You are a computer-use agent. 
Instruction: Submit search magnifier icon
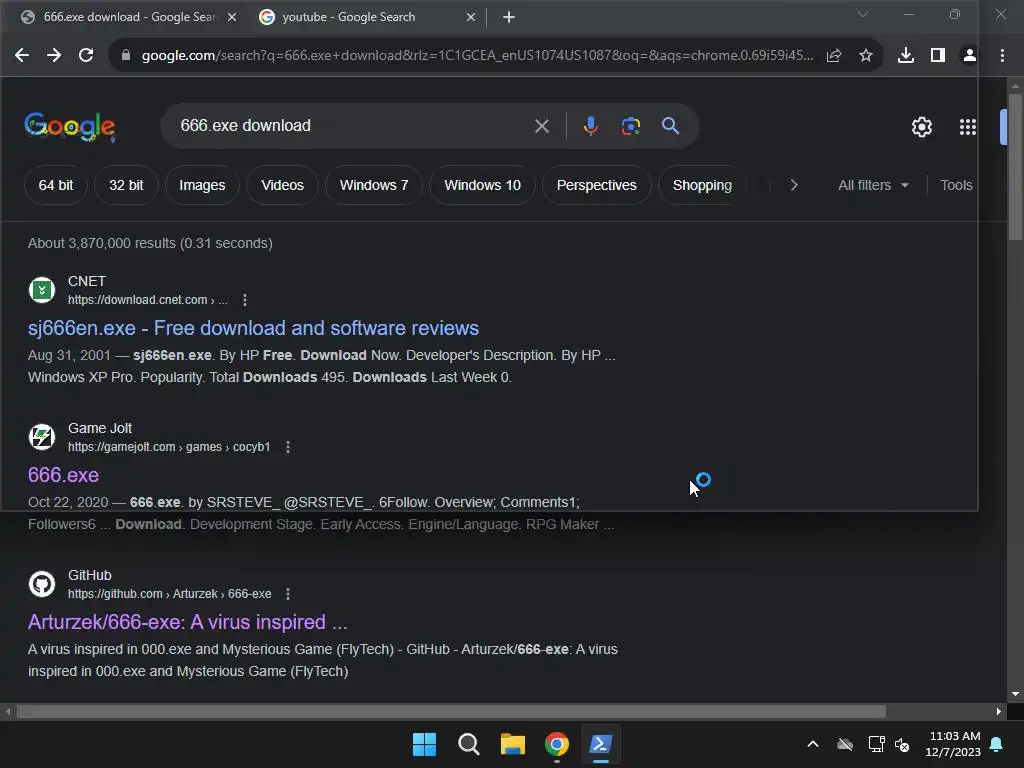pyautogui.click(x=670, y=125)
